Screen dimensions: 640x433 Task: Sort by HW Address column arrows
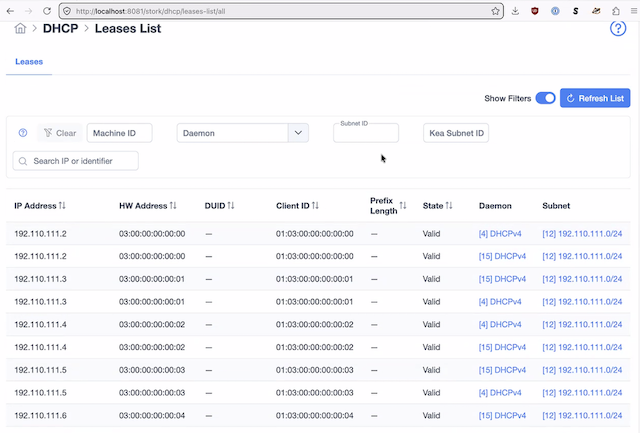[x=173, y=205]
